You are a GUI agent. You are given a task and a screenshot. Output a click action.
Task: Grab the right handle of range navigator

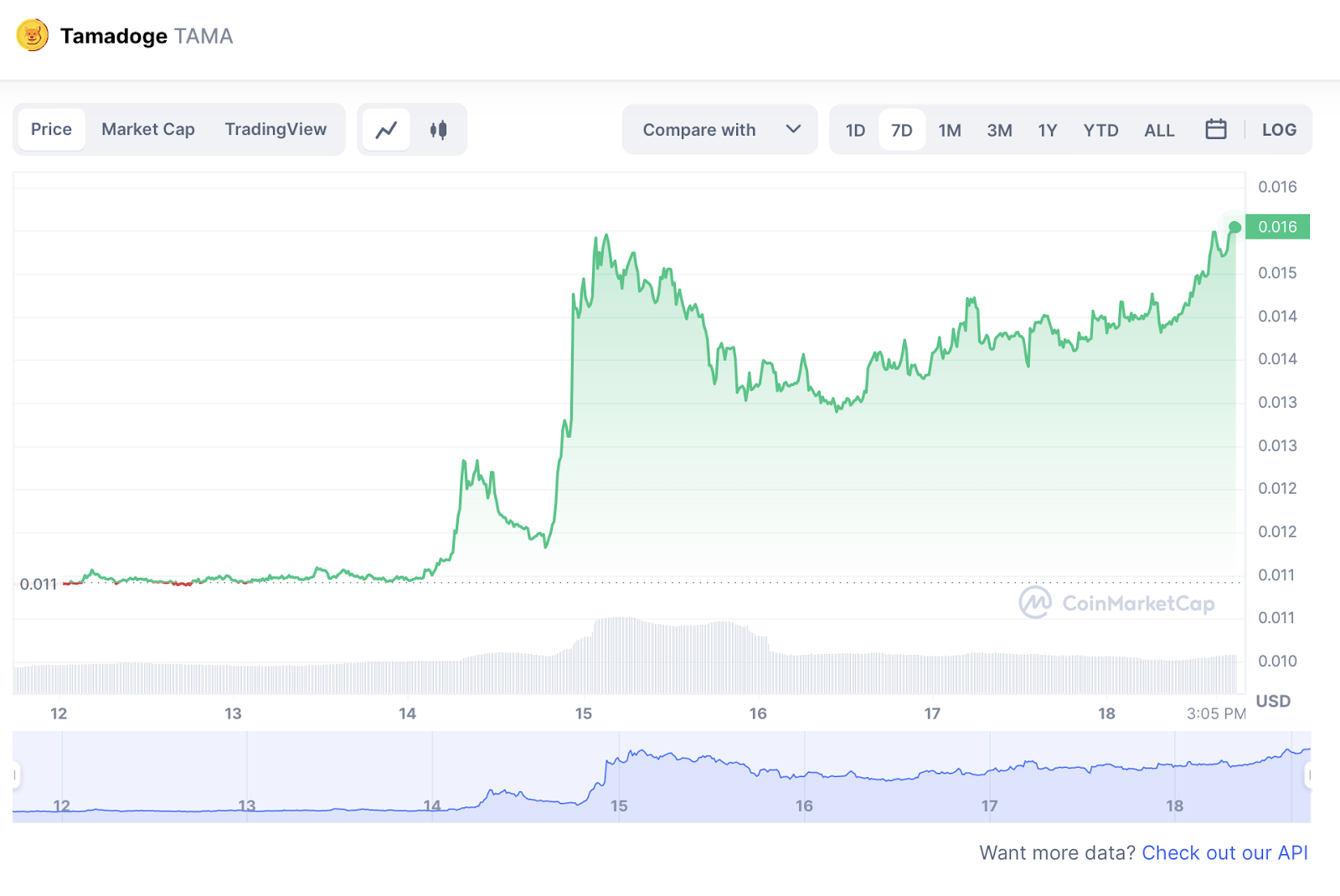coord(1309,775)
